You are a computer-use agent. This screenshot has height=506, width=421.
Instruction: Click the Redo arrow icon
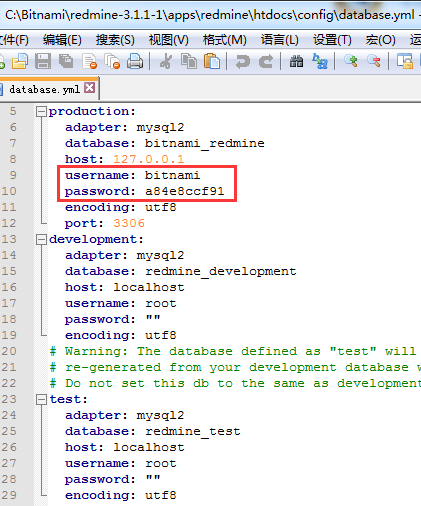pyautogui.click(x=266, y=62)
